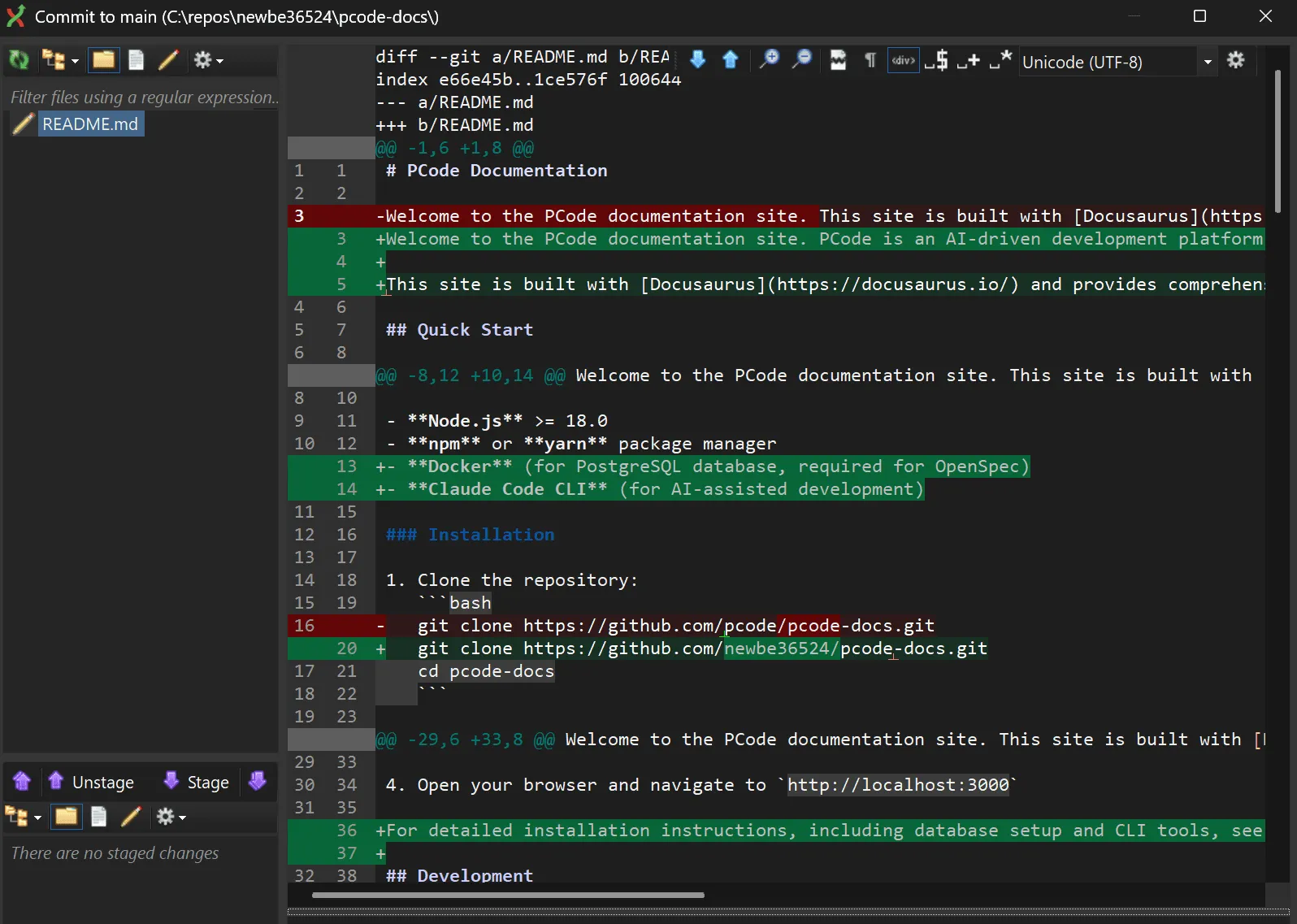Click the '@@ -29,6 +33,8 @@' hunk header
1297x924 pixels.
point(819,740)
